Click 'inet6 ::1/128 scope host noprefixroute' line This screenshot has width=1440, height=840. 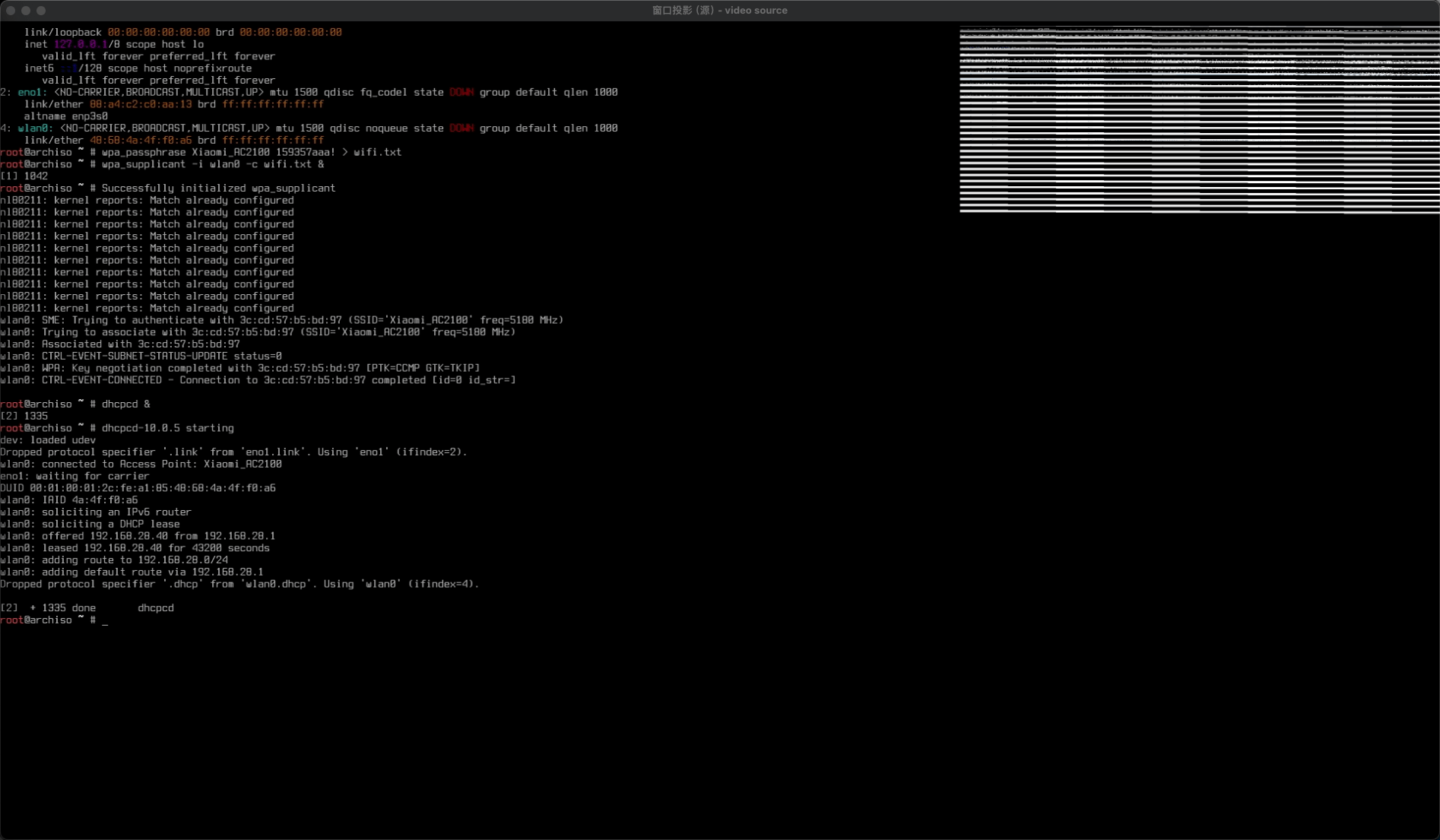pyautogui.click(x=138, y=68)
